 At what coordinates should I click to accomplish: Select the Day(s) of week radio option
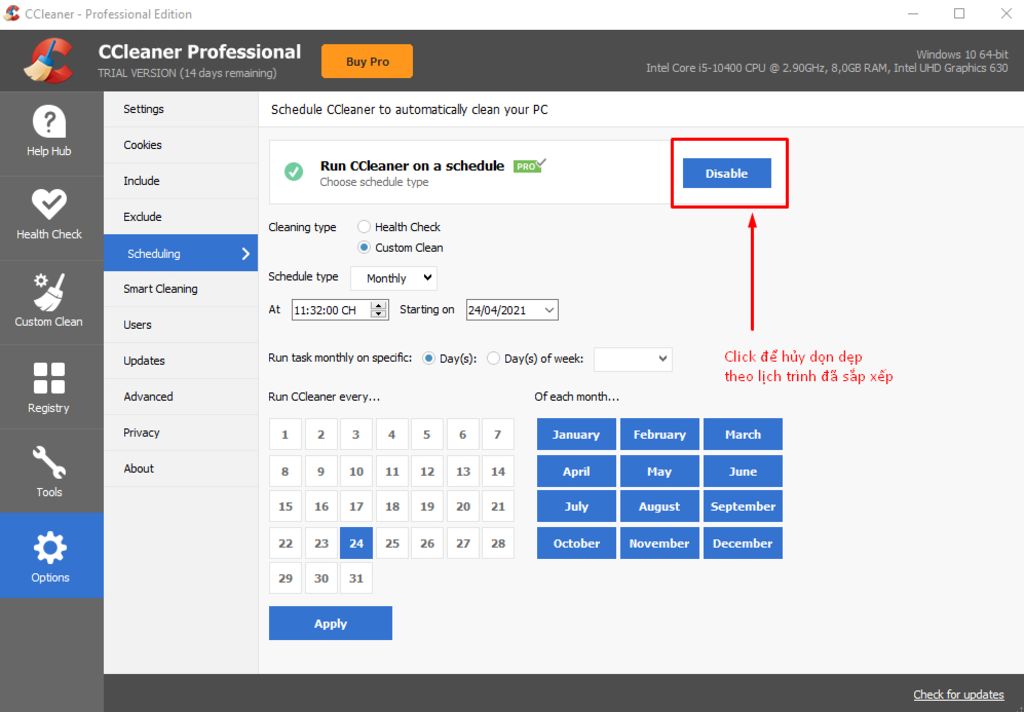[494, 358]
